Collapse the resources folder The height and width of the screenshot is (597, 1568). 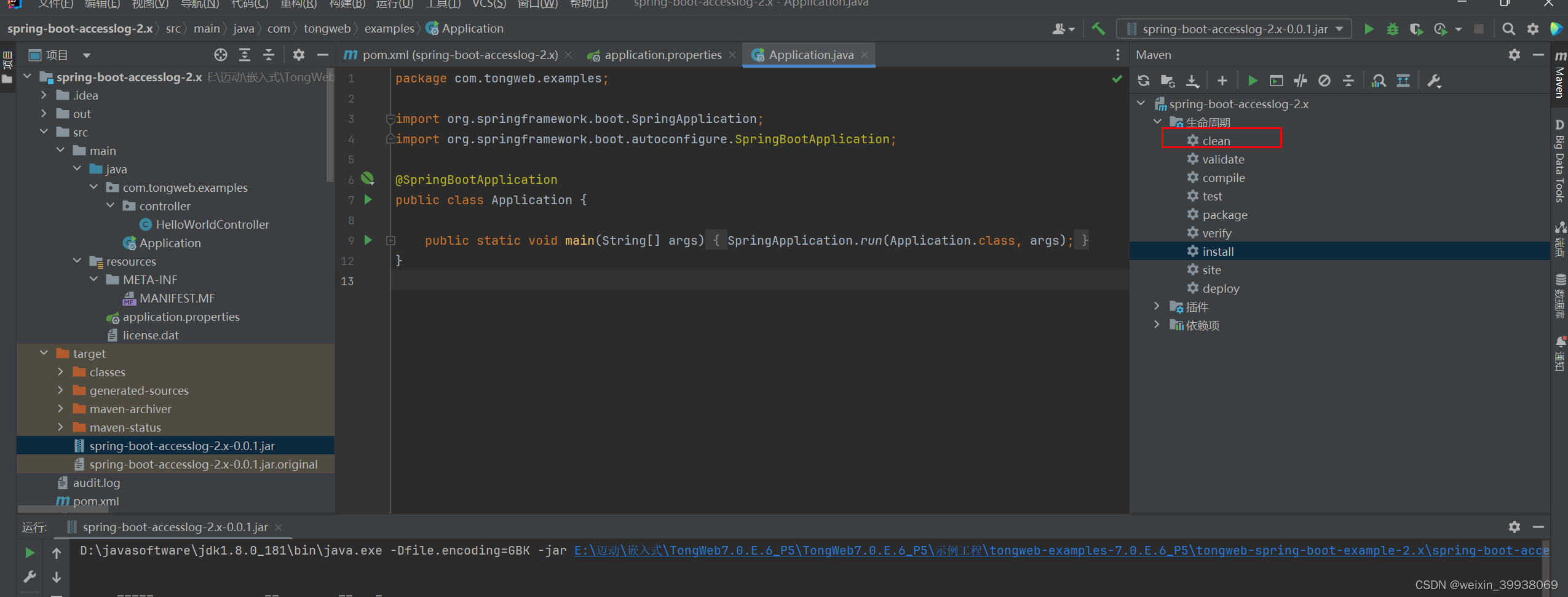pyautogui.click(x=77, y=261)
